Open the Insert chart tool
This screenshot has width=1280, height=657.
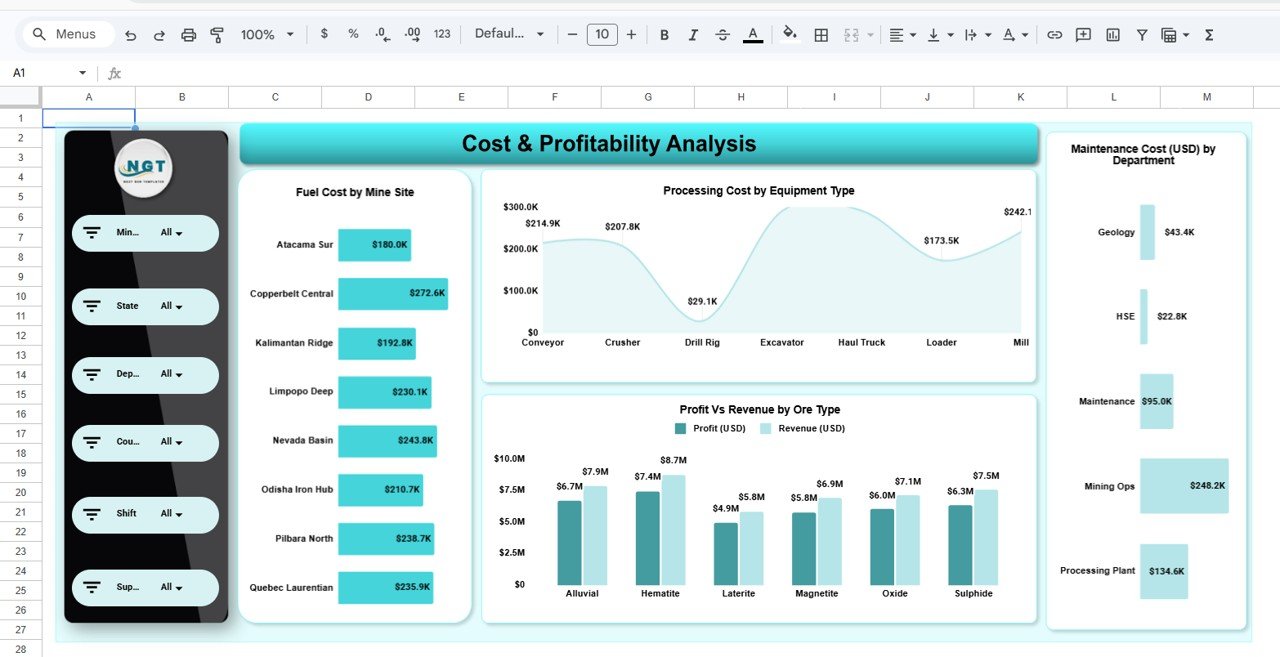point(1113,35)
